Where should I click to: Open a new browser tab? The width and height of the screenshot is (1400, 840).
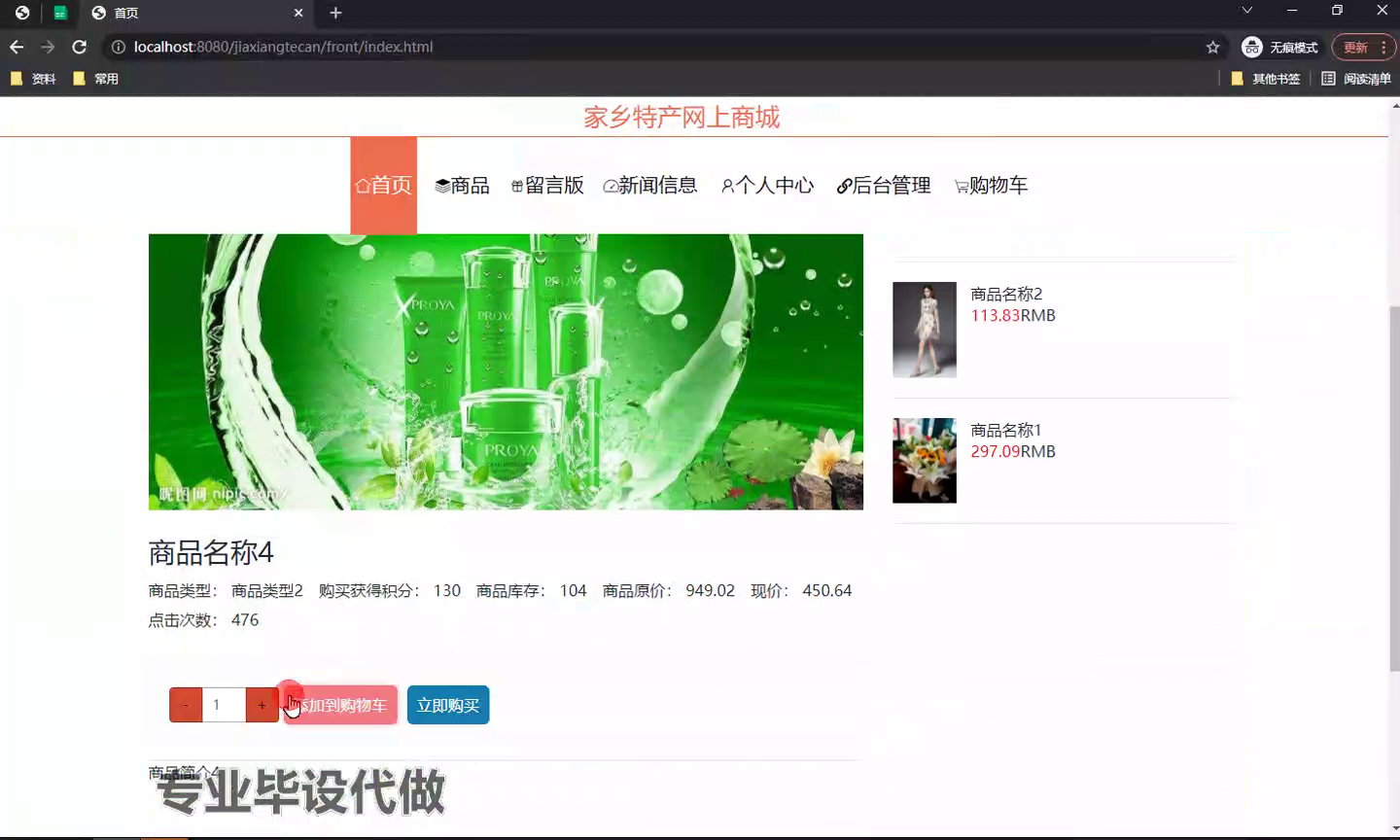pos(335,13)
